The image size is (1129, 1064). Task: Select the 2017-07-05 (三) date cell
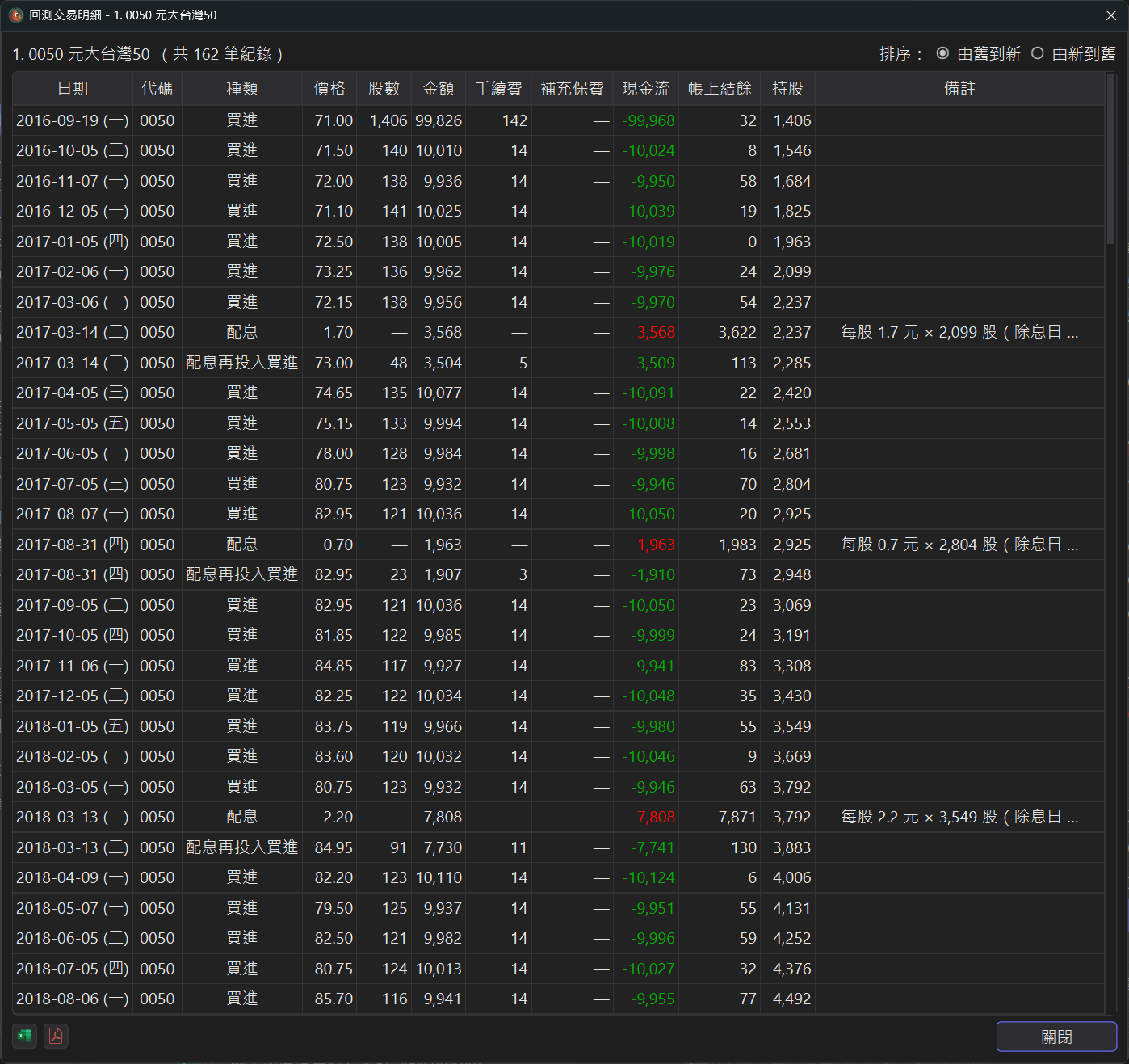coord(73,484)
